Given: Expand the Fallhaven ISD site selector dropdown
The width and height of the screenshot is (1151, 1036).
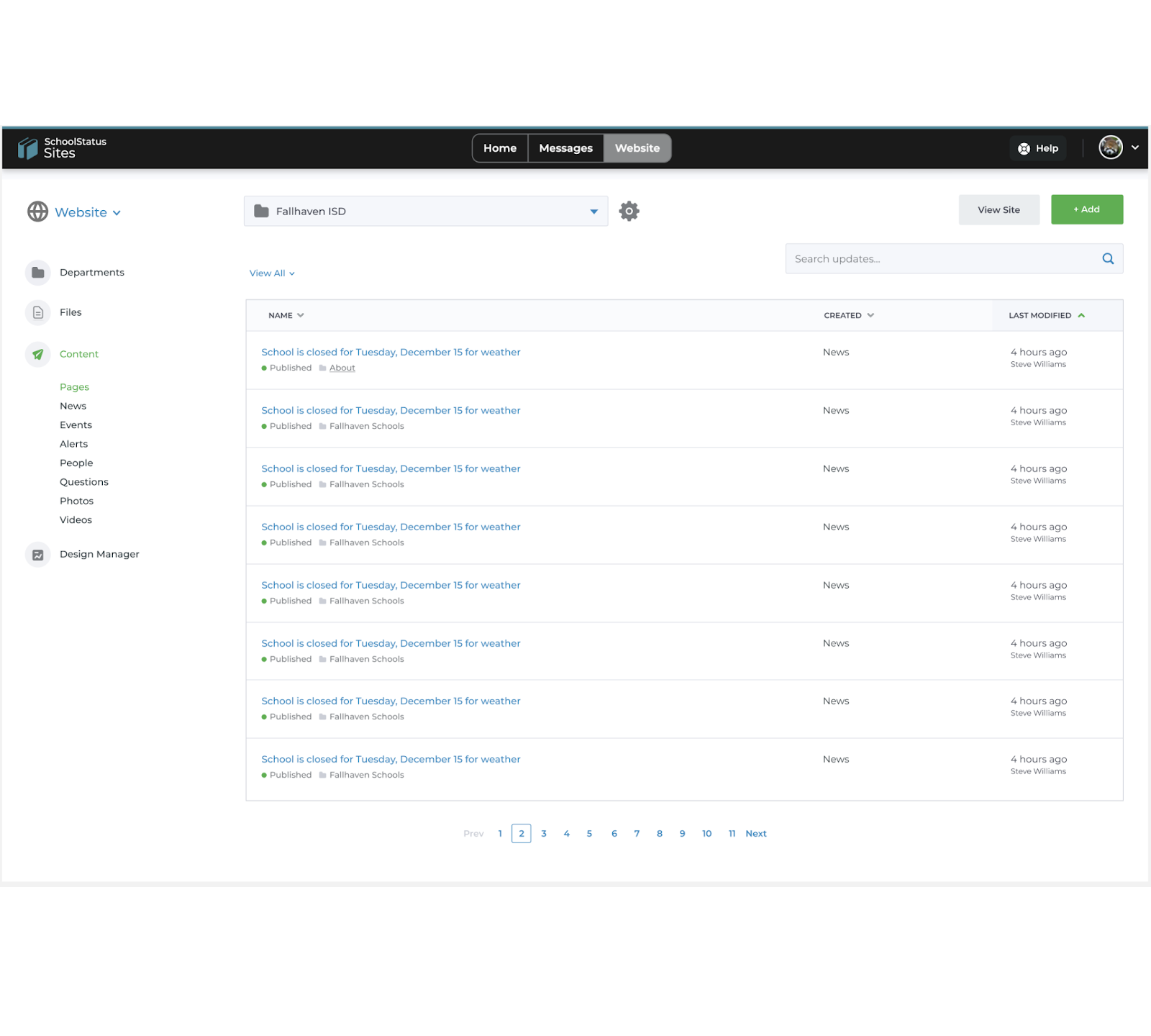Looking at the screenshot, I should click(x=593, y=211).
